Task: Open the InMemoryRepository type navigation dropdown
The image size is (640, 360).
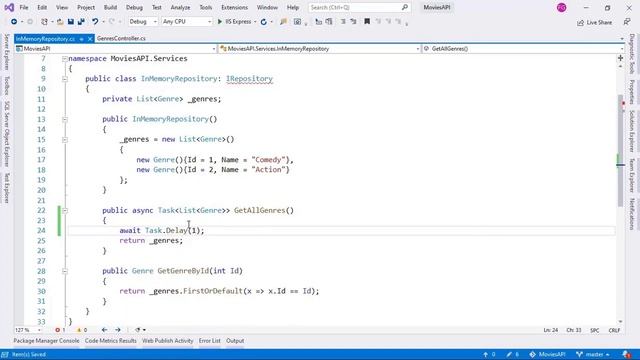Action: (x=320, y=49)
